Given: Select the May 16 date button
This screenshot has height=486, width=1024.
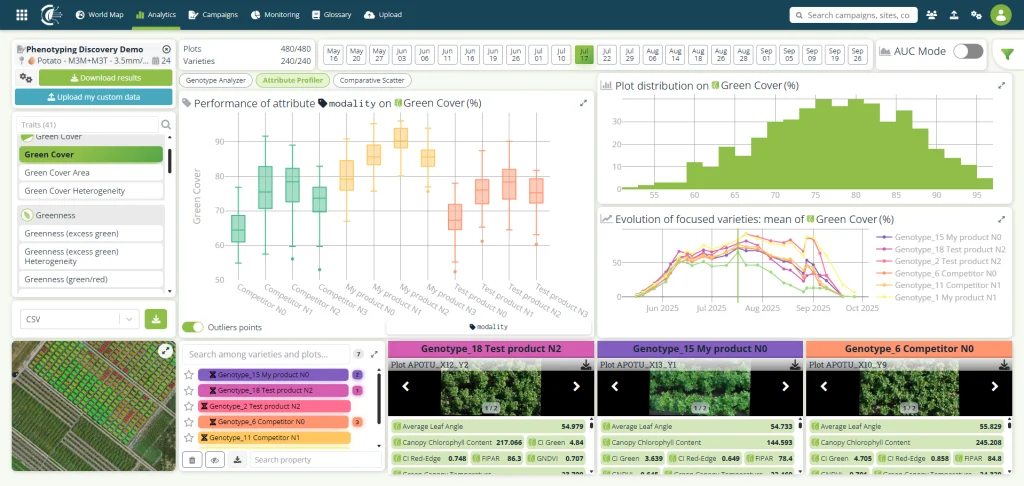Looking at the screenshot, I should pyautogui.click(x=334, y=54).
